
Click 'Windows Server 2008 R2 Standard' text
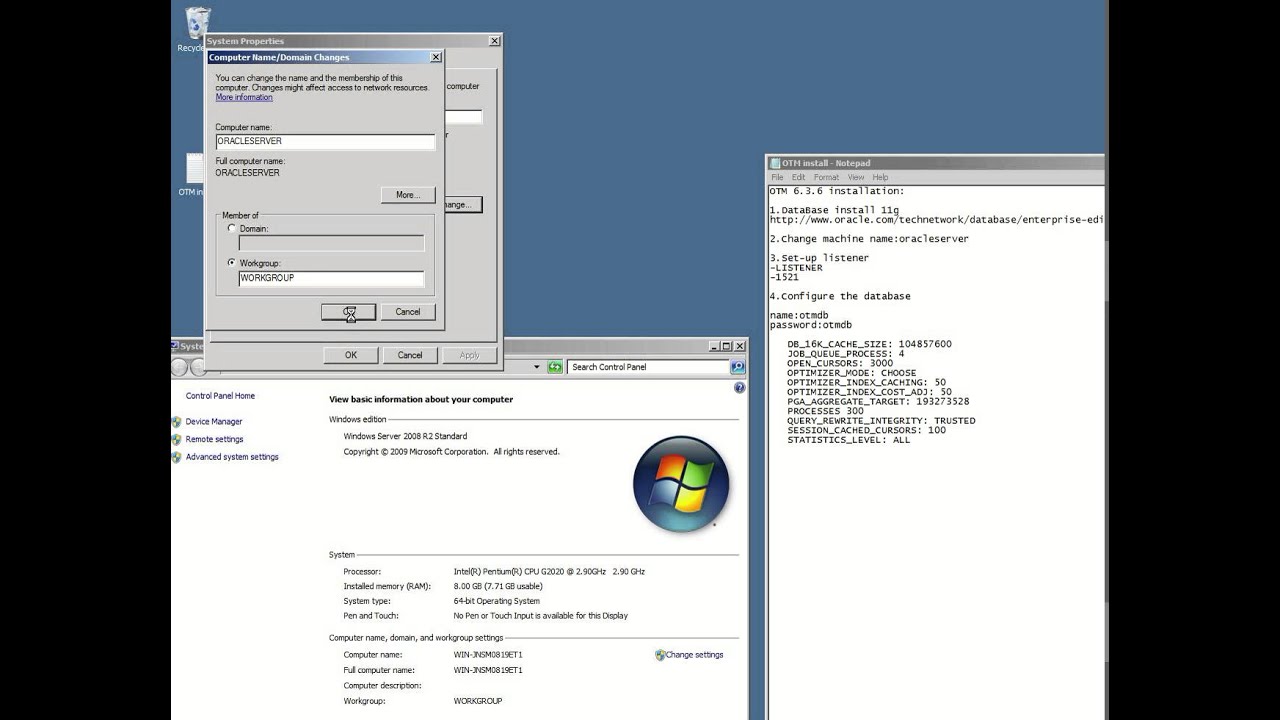point(405,437)
